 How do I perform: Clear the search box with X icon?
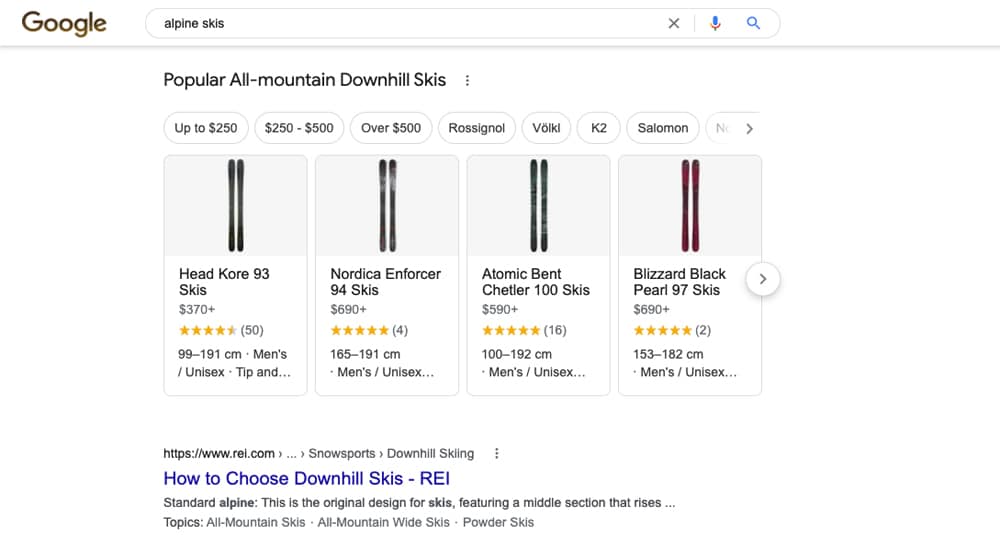point(673,23)
